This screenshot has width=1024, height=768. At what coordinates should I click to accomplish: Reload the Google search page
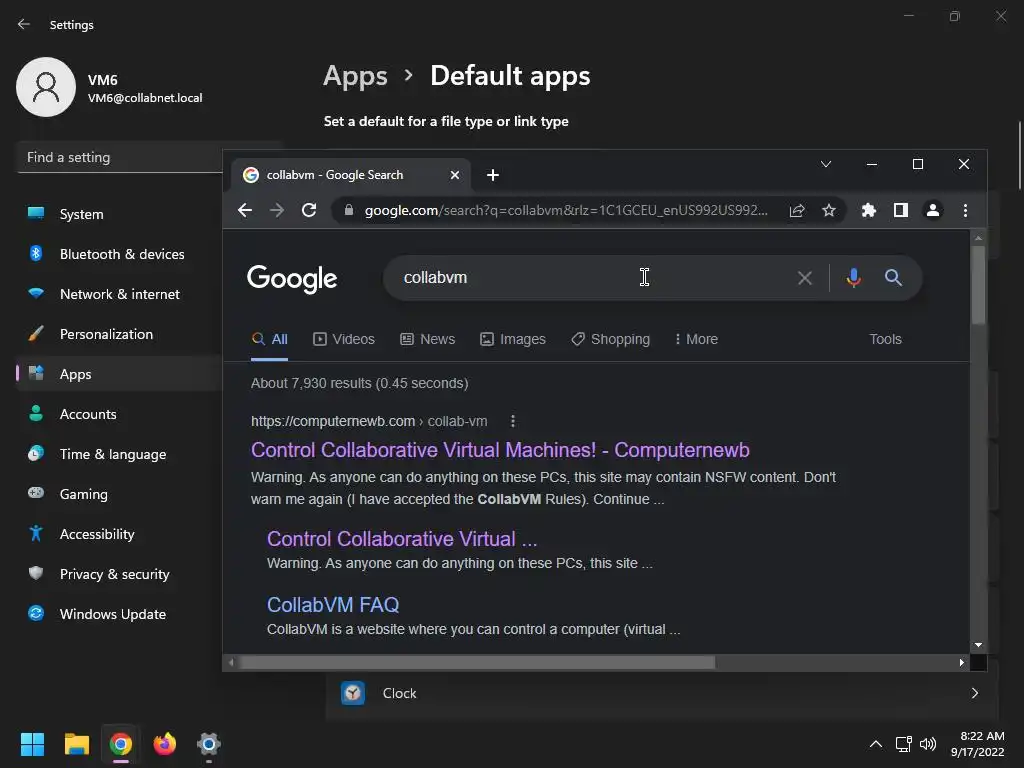tap(309, 210)
